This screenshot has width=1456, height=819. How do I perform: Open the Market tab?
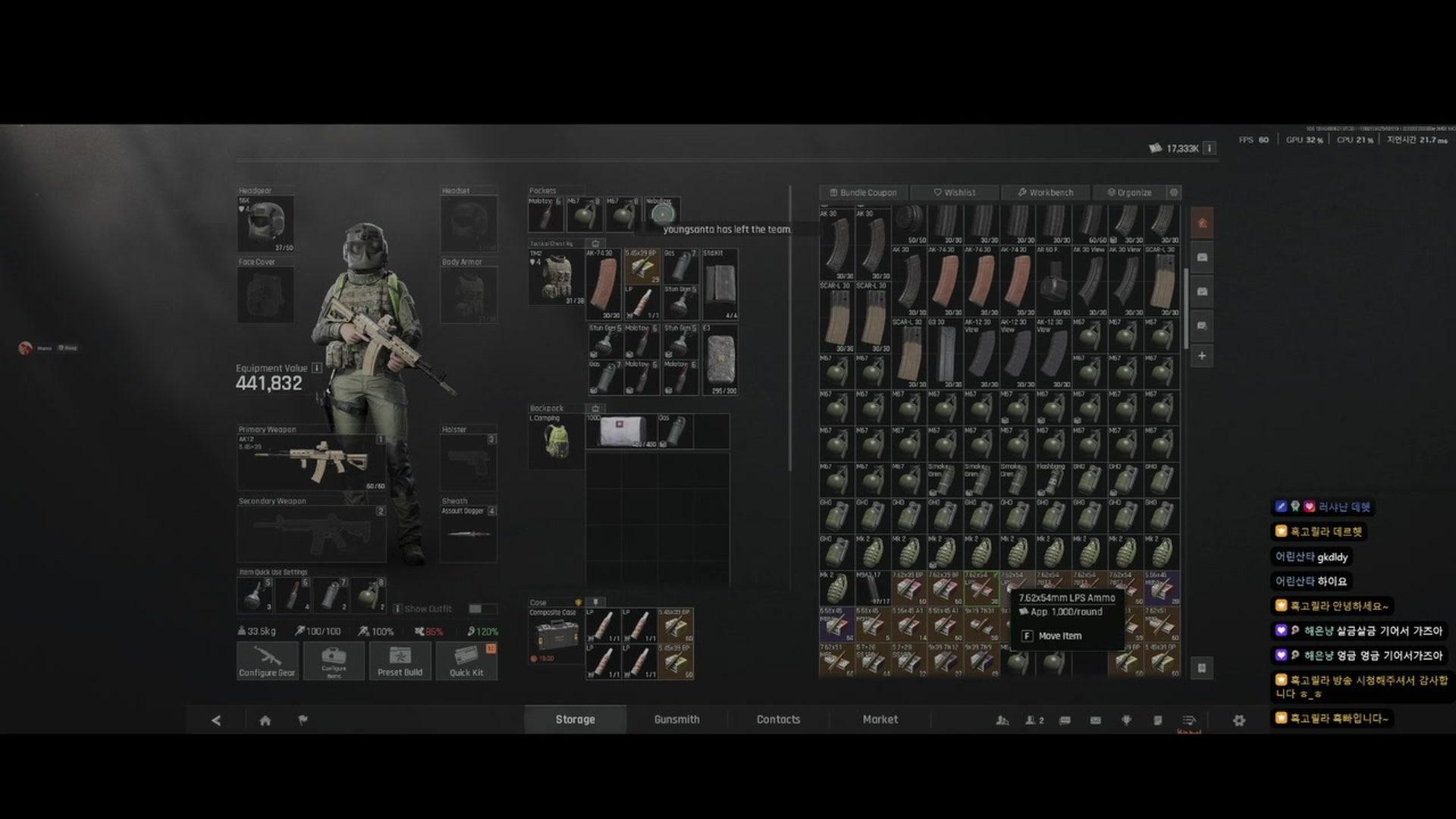pos(880,720)
